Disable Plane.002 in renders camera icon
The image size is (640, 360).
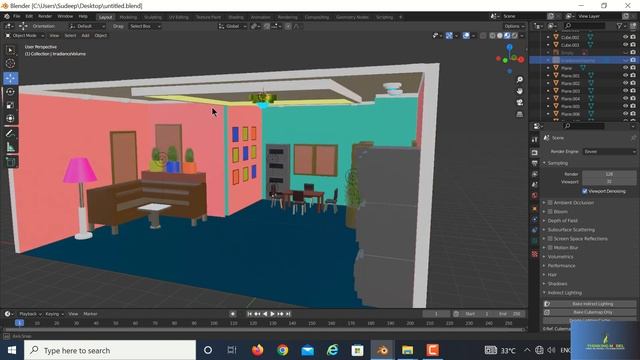[x=633, y=83]
